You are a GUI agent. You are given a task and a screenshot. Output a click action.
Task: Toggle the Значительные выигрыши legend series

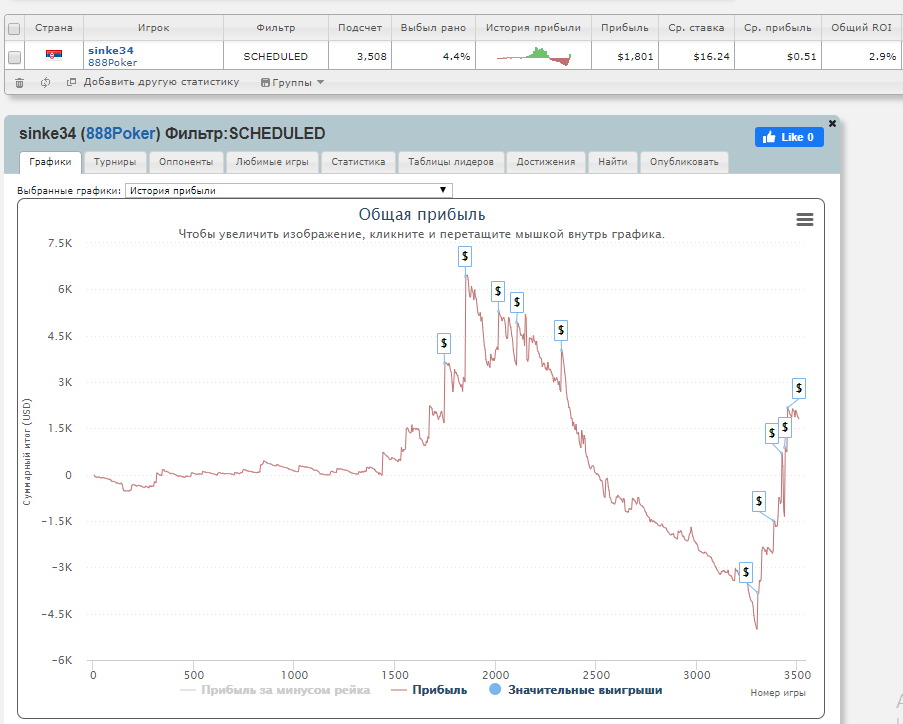point(575,689)
